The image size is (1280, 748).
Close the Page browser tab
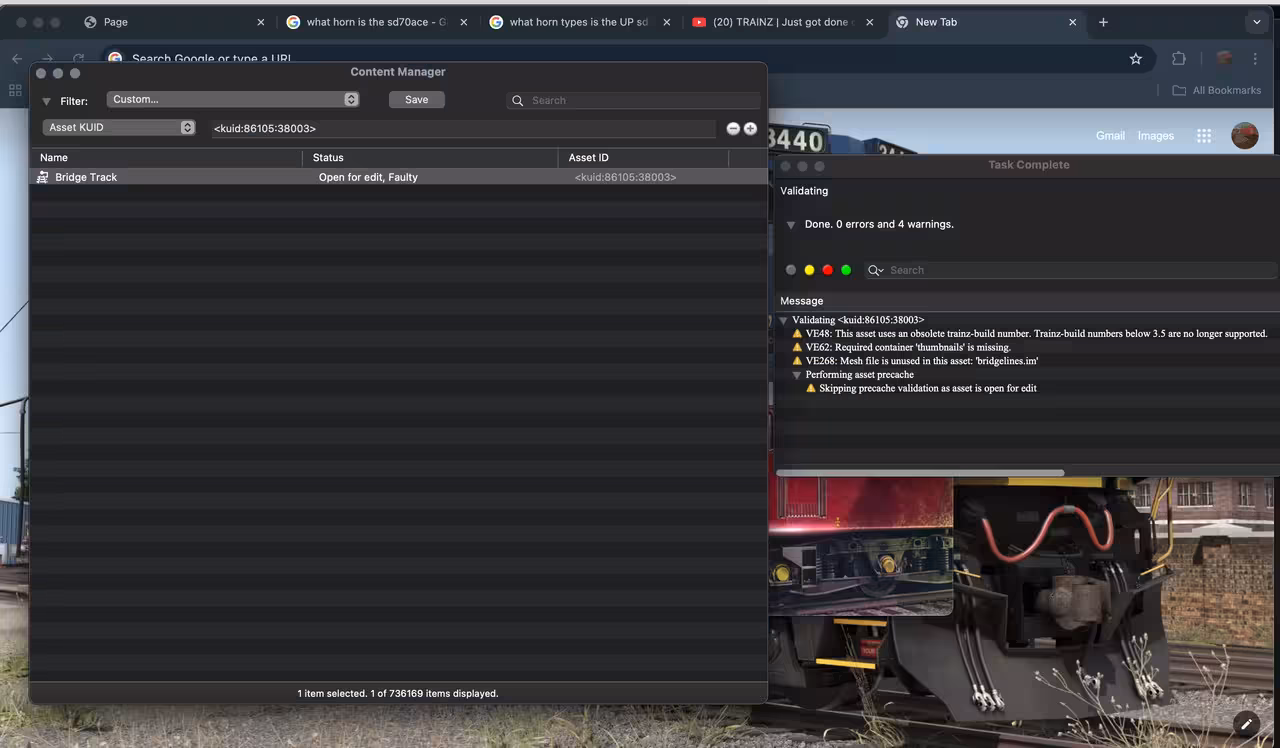point(261,22)
